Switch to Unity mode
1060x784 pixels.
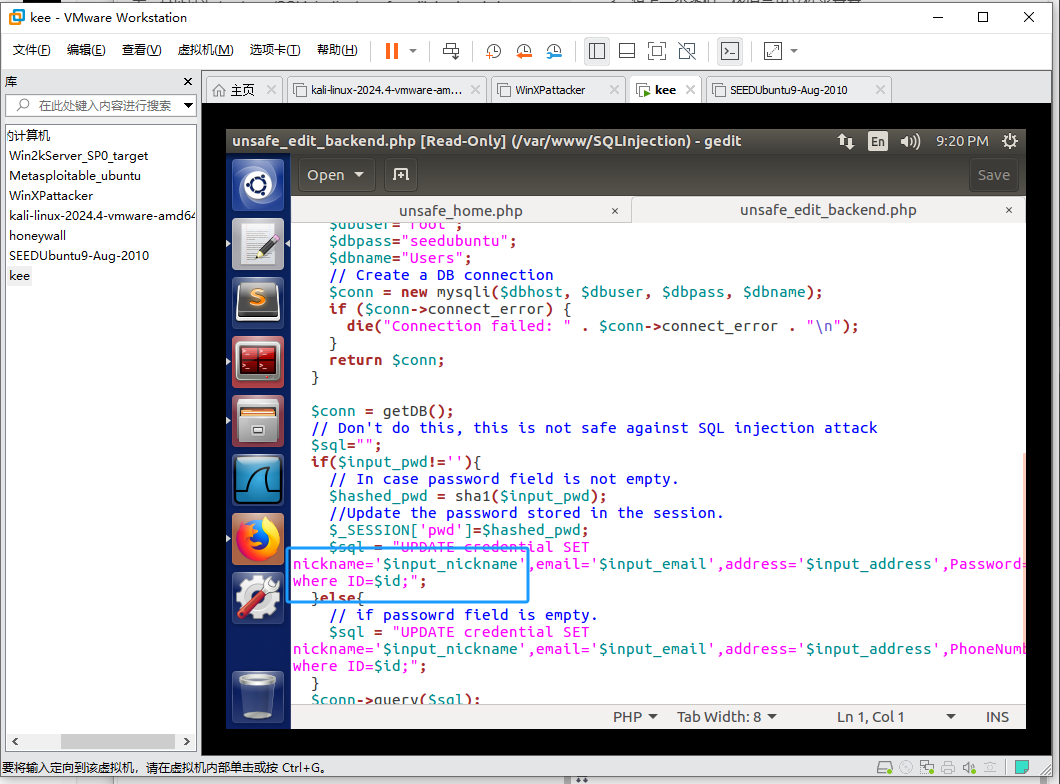[687, 51]
